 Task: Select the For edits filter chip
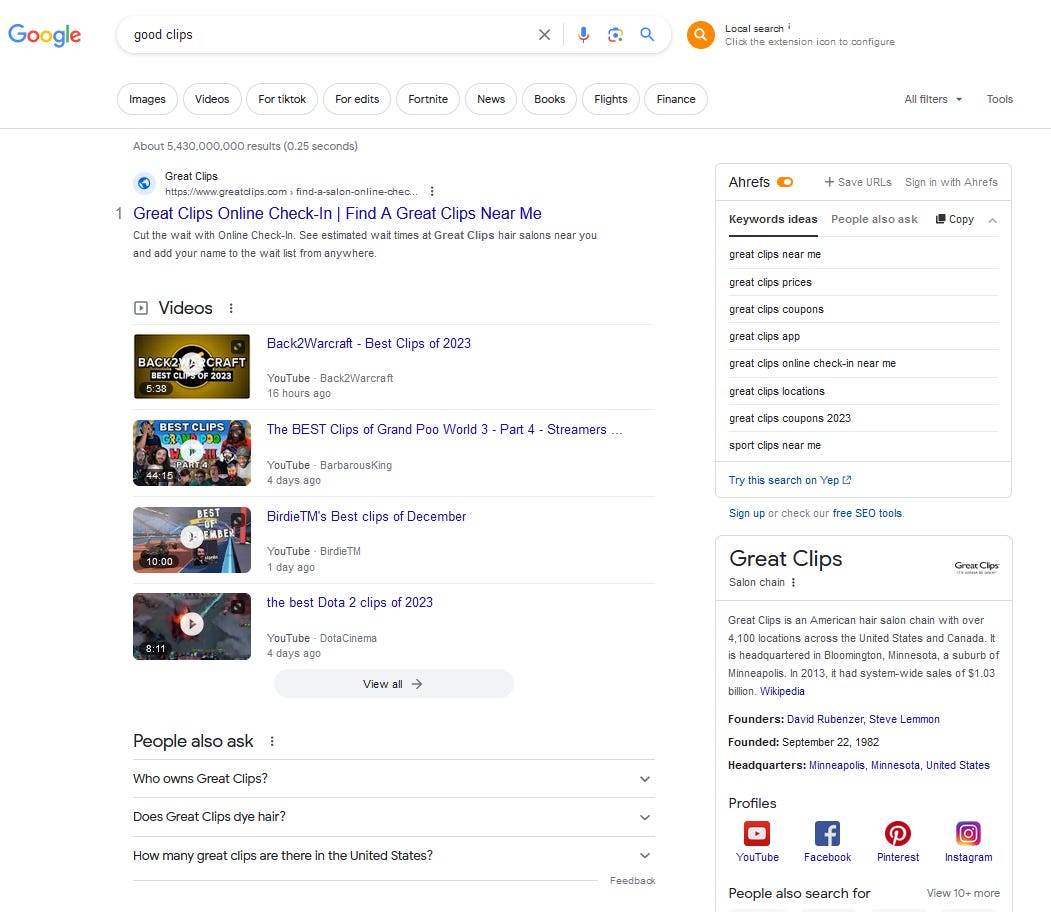[x=357, y=99]
